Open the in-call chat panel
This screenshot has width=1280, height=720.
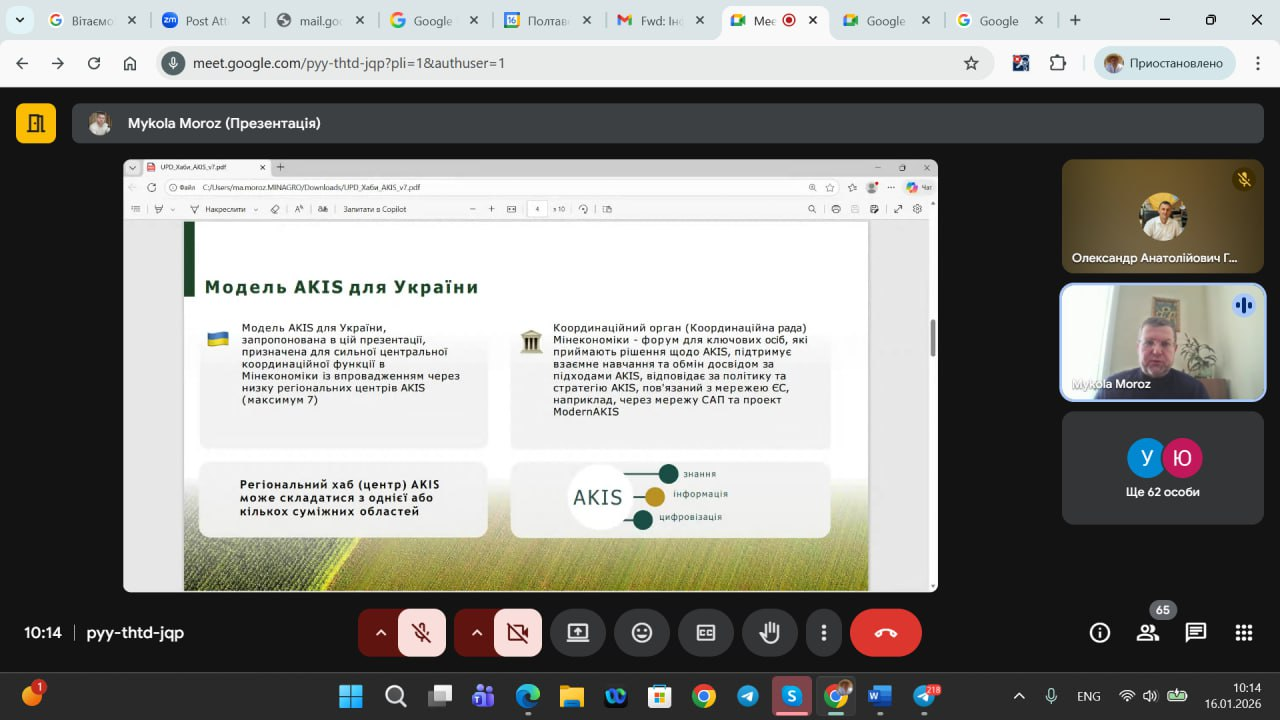pyautogui.click(x=1196, y=632)
